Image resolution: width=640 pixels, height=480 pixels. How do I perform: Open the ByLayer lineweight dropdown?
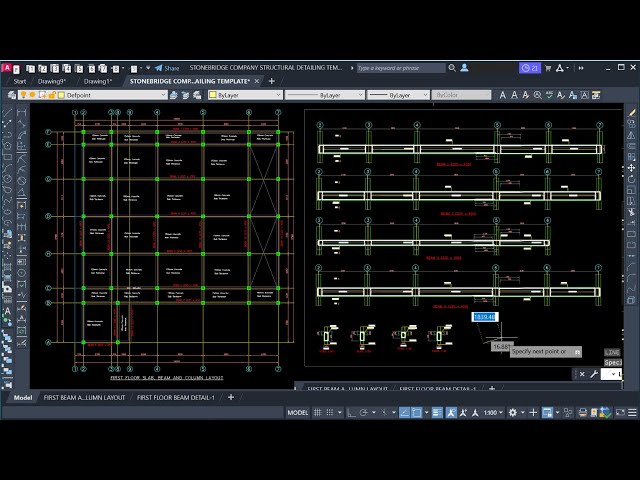tap(398, 95)
